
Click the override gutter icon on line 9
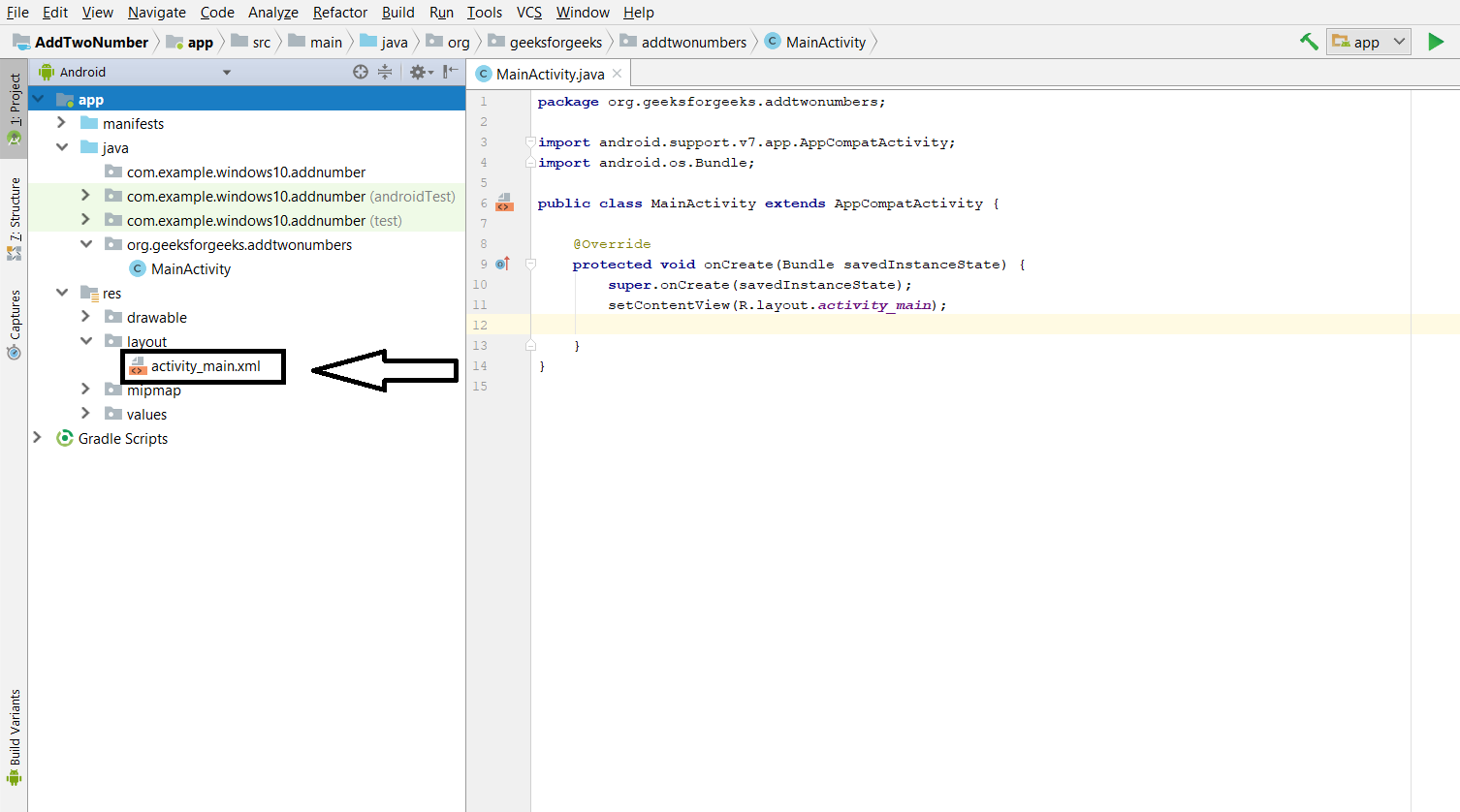502,264
